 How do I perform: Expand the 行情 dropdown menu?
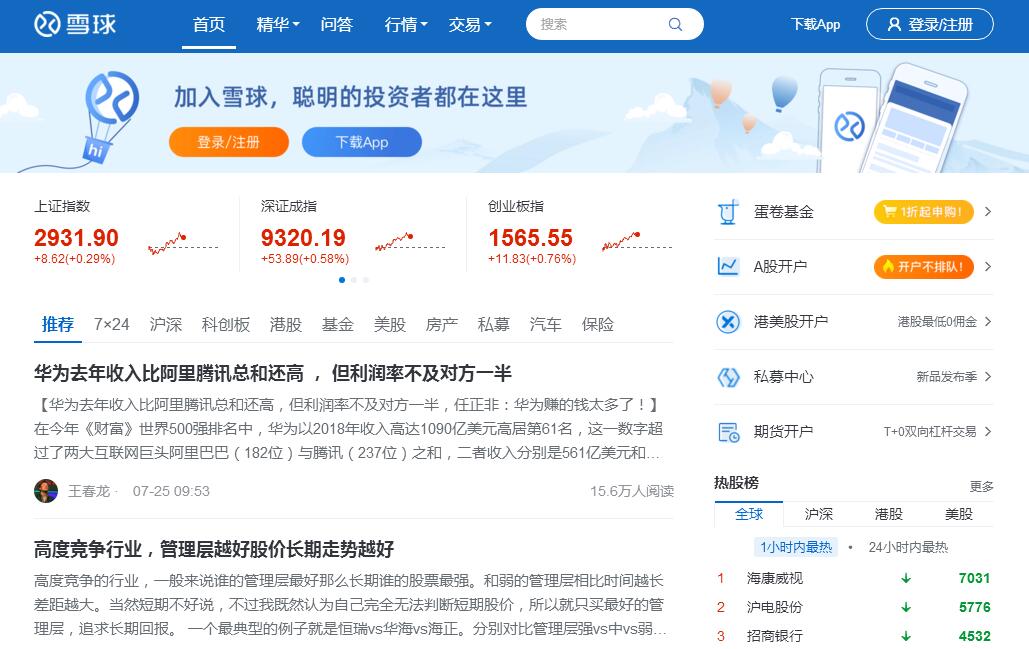[x=405, y=25]
